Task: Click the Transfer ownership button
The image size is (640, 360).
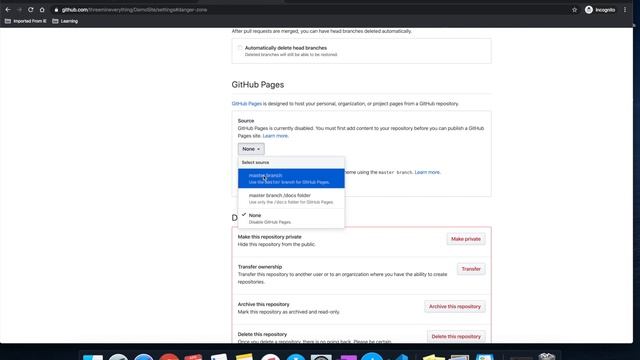Action: point(471,269)
